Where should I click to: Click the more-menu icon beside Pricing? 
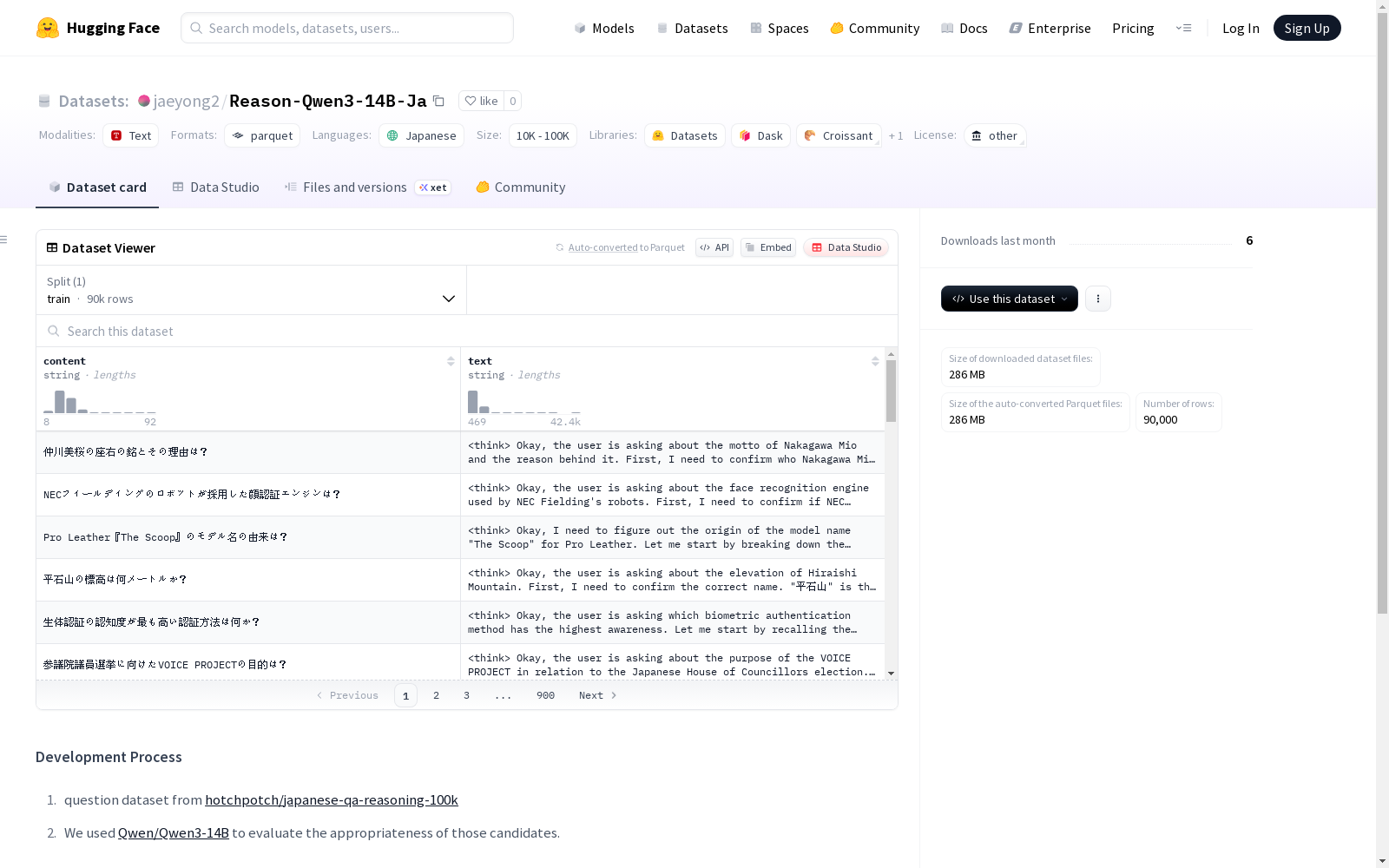1183,28
